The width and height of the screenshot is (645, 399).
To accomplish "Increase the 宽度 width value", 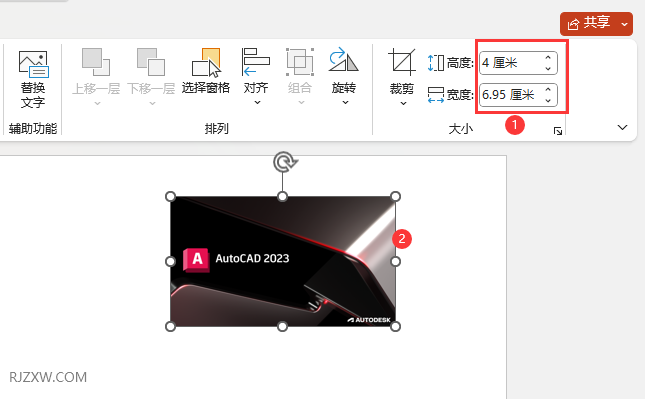I will [548, 89].
